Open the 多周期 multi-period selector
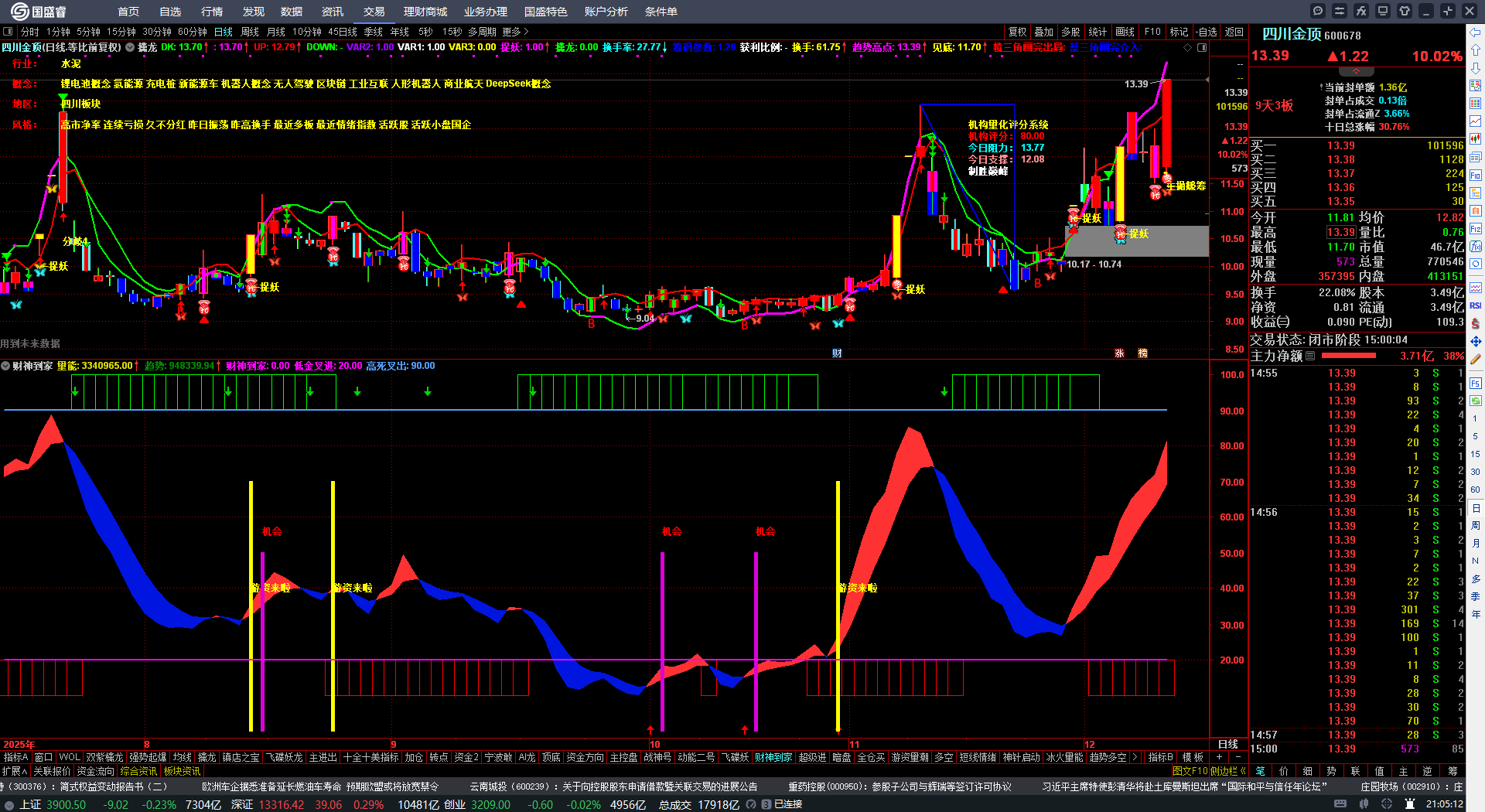The height and width of the screenshot is (812, 1485). click(482, 32)
